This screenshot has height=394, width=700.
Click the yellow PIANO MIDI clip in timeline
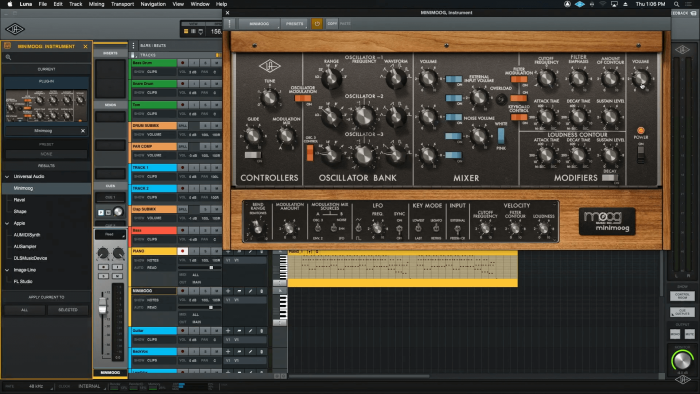pos(403,269)
